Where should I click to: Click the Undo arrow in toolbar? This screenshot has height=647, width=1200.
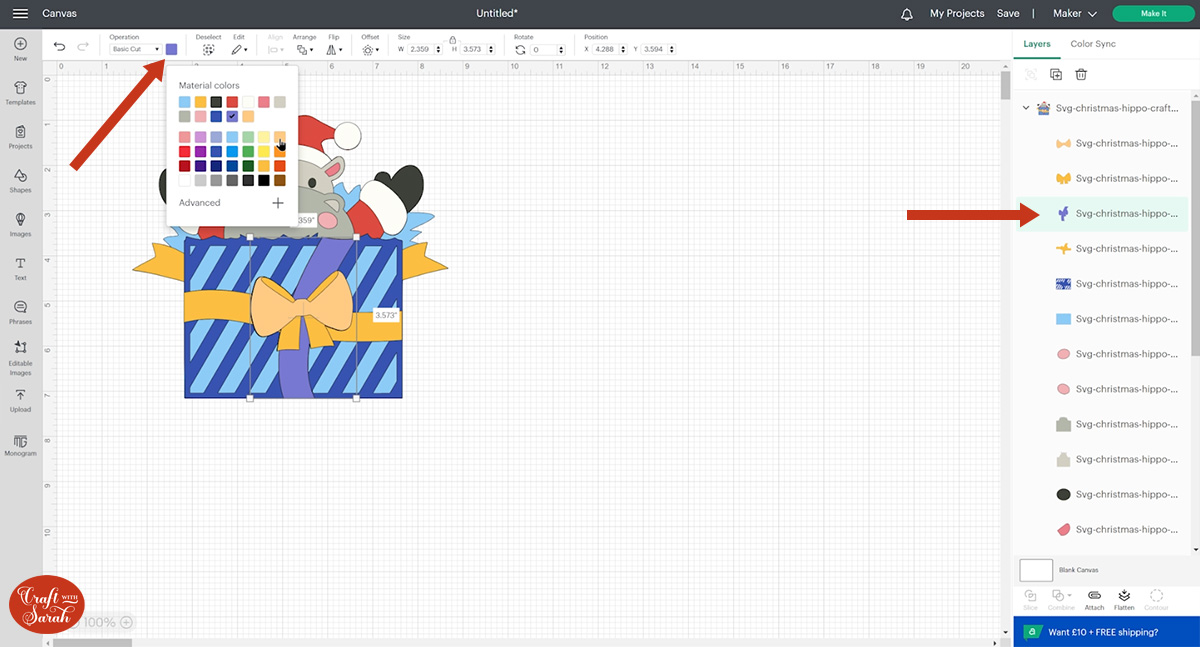click(60, 46)
